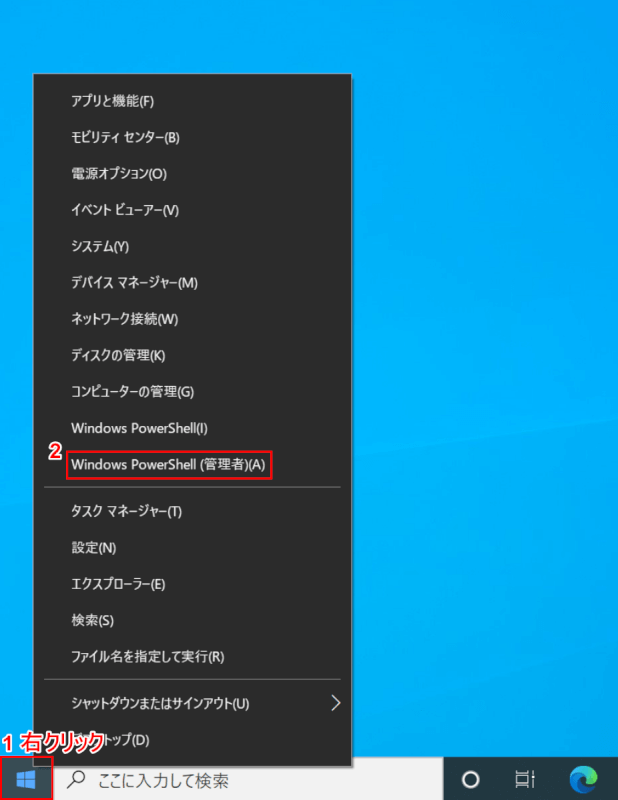Image resolution: width=618 pixels, height=800 pixels.
Task: Launch Windows PowerShell (管理者)(A)
Action: 192,464
